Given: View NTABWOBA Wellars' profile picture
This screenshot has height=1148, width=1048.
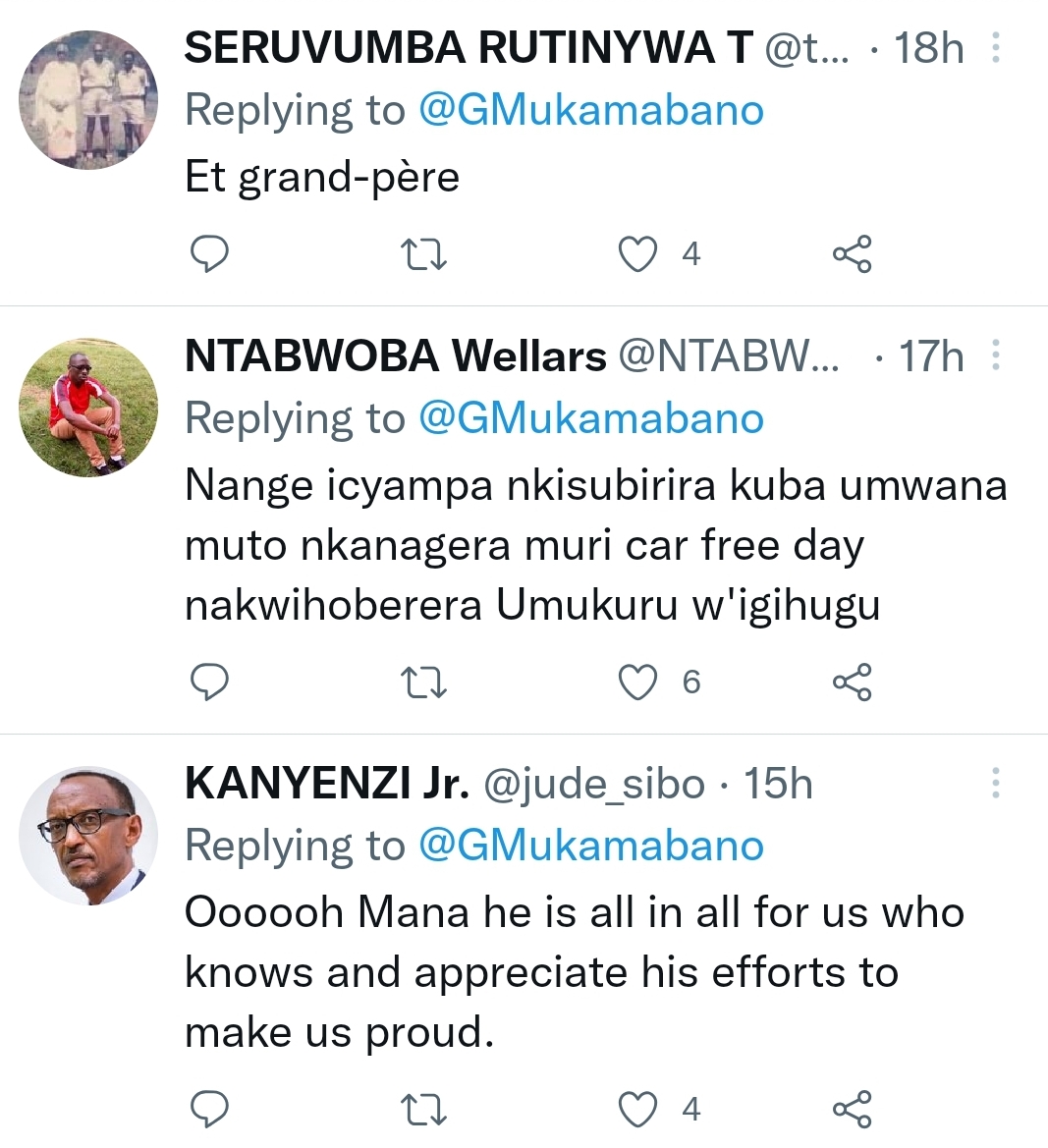Looking at the screenshot, I should tap(88, 409).
